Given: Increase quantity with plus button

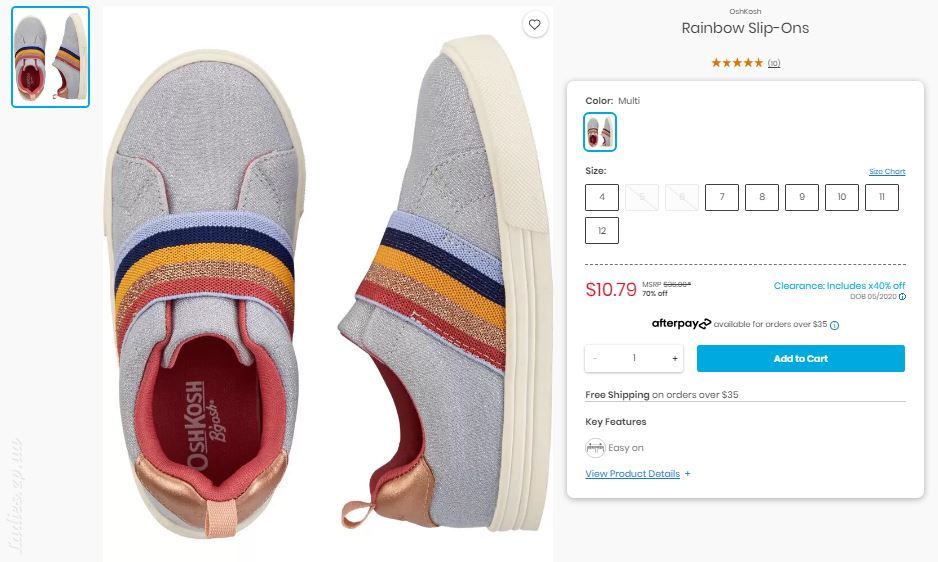Looking at the screenshot, I should click(675, 359).
